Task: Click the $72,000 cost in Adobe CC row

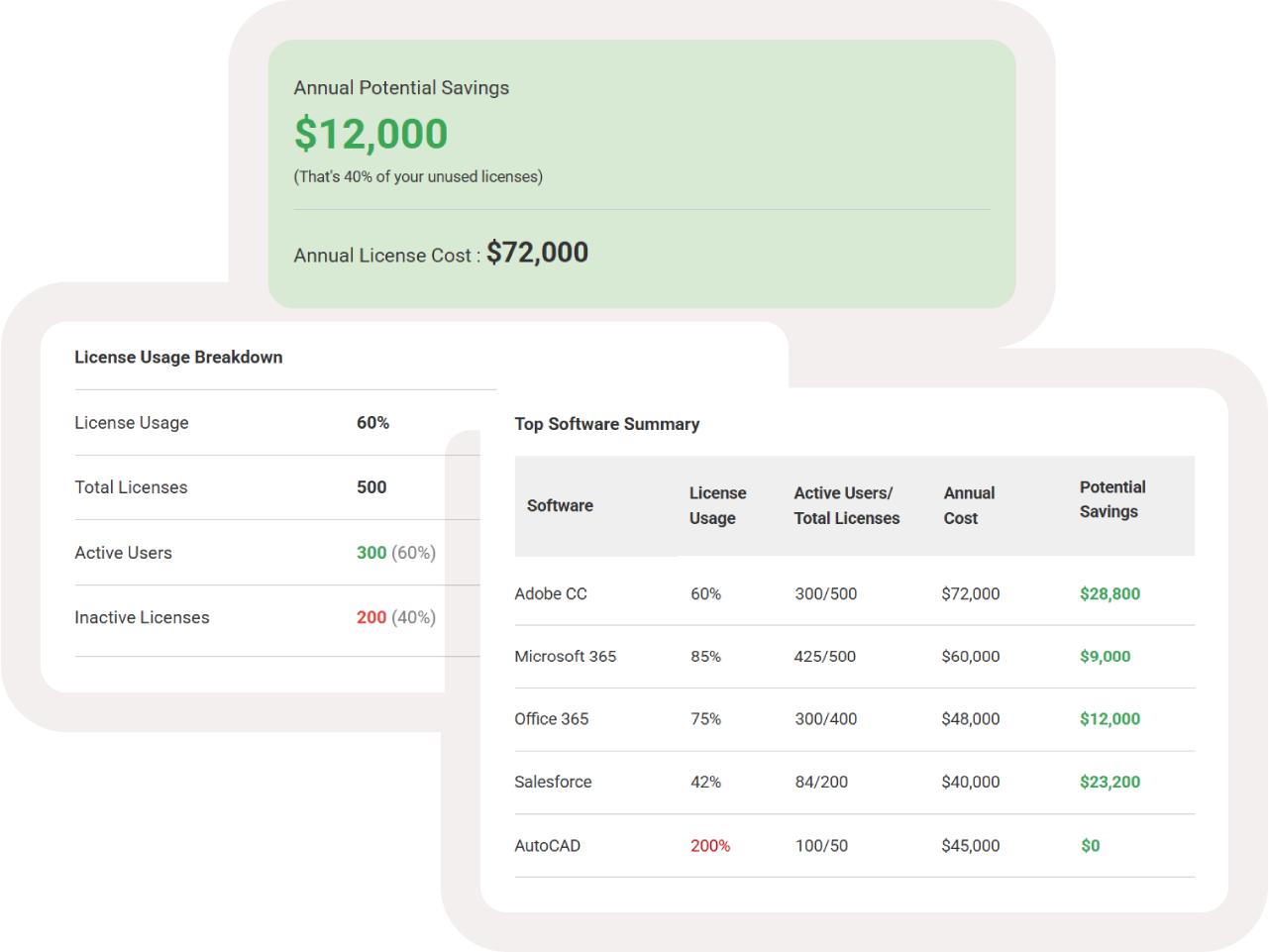Action: pos(971,594)
